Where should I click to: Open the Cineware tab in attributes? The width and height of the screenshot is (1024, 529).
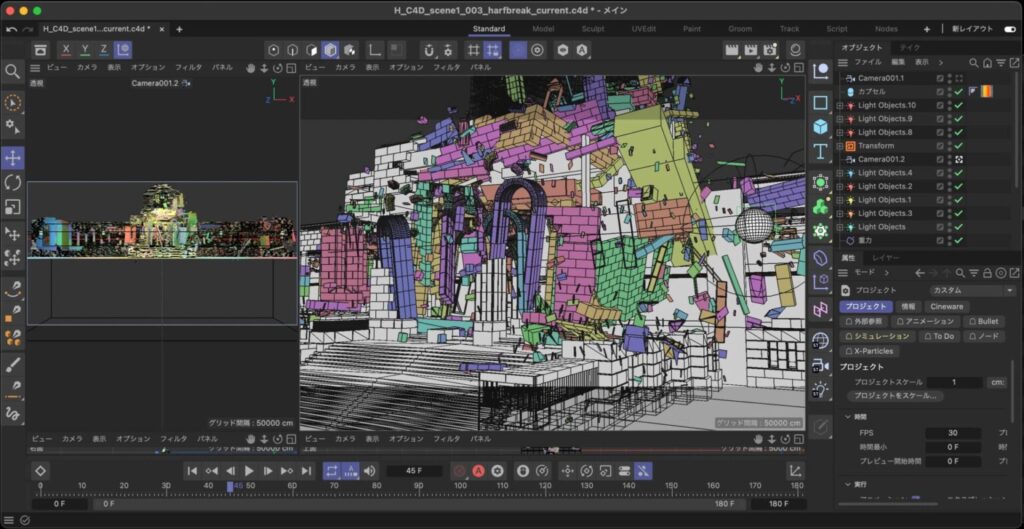pyautogui.click(x=946, y=306)
